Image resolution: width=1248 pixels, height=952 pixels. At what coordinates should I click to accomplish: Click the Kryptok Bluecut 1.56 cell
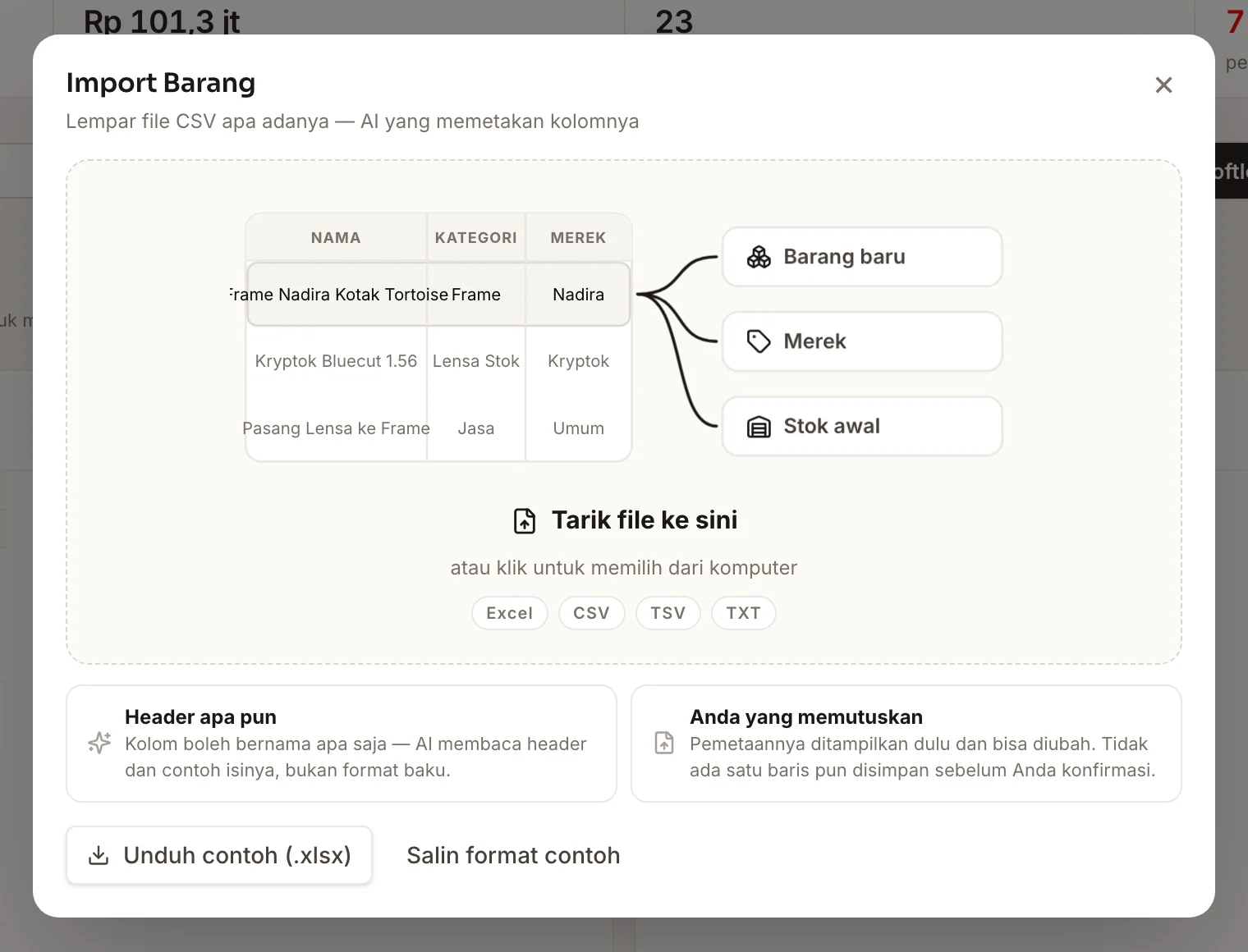click(336, 361)
